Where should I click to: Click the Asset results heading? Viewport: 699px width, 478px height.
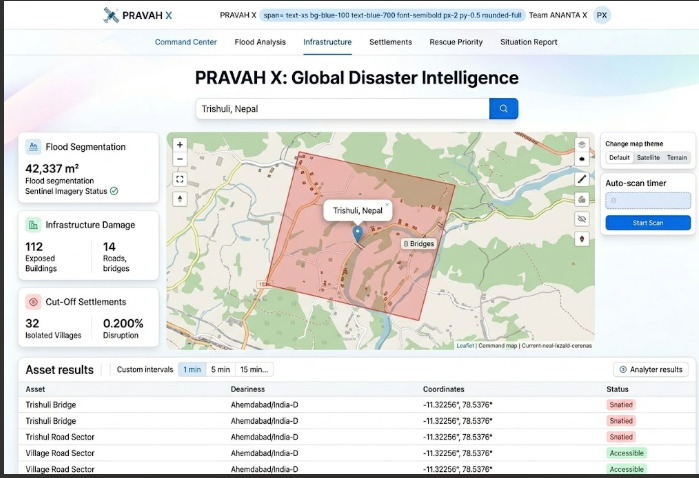(60, 370)
